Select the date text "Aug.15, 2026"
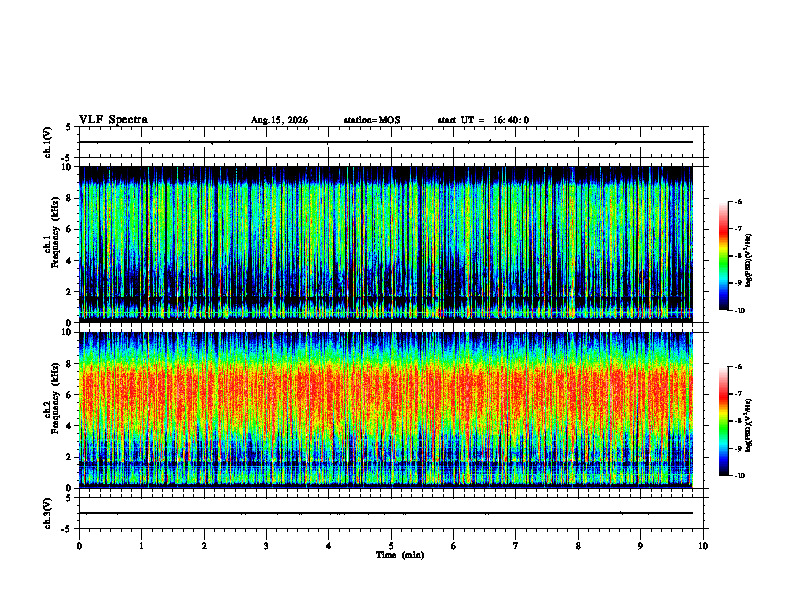 pos(279,120)
